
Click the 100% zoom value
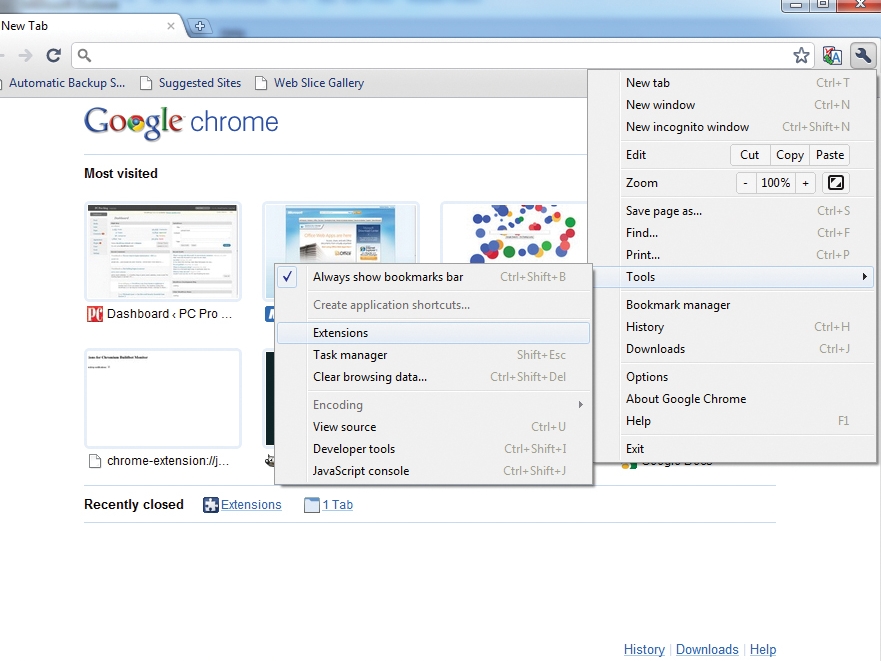[x=775, y=183]
